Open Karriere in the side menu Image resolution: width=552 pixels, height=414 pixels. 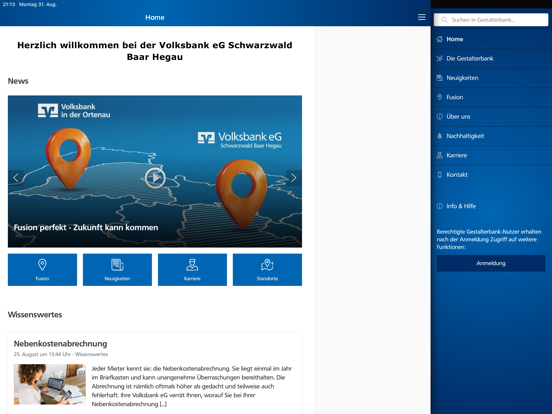(491, 155)
